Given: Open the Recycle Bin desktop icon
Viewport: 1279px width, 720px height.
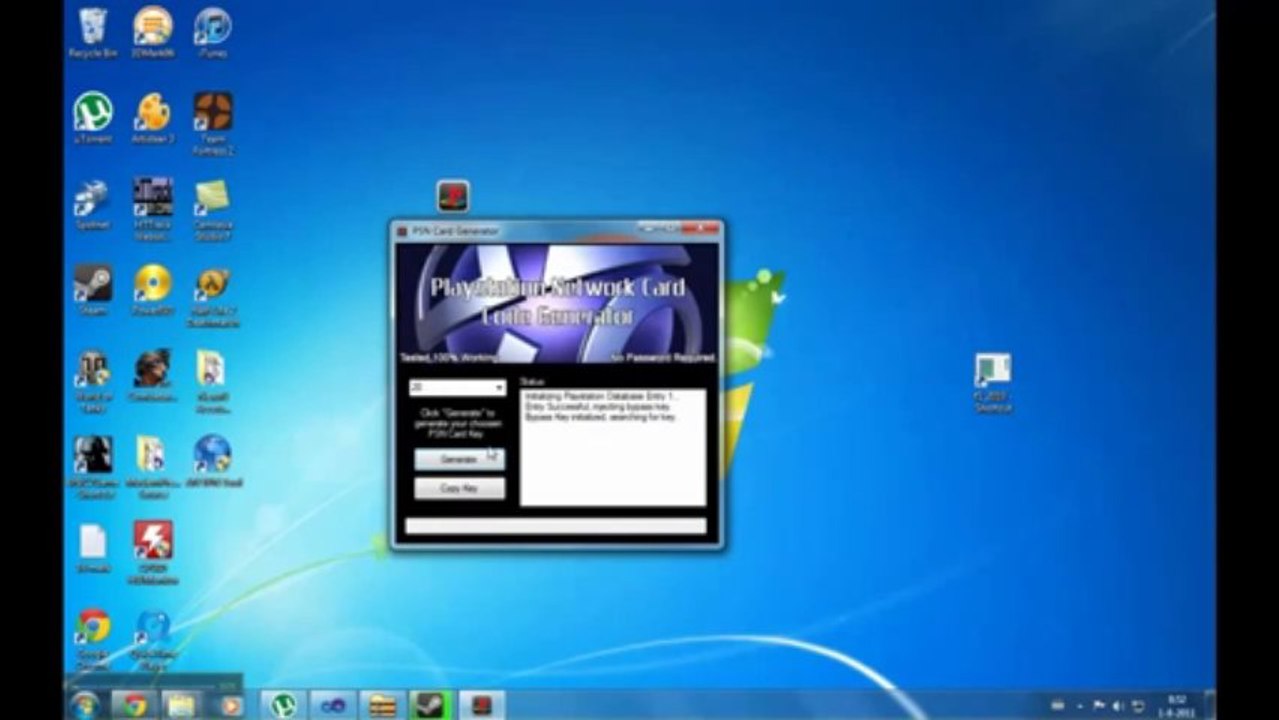Looking at the screenshot, I should [93, 32].
